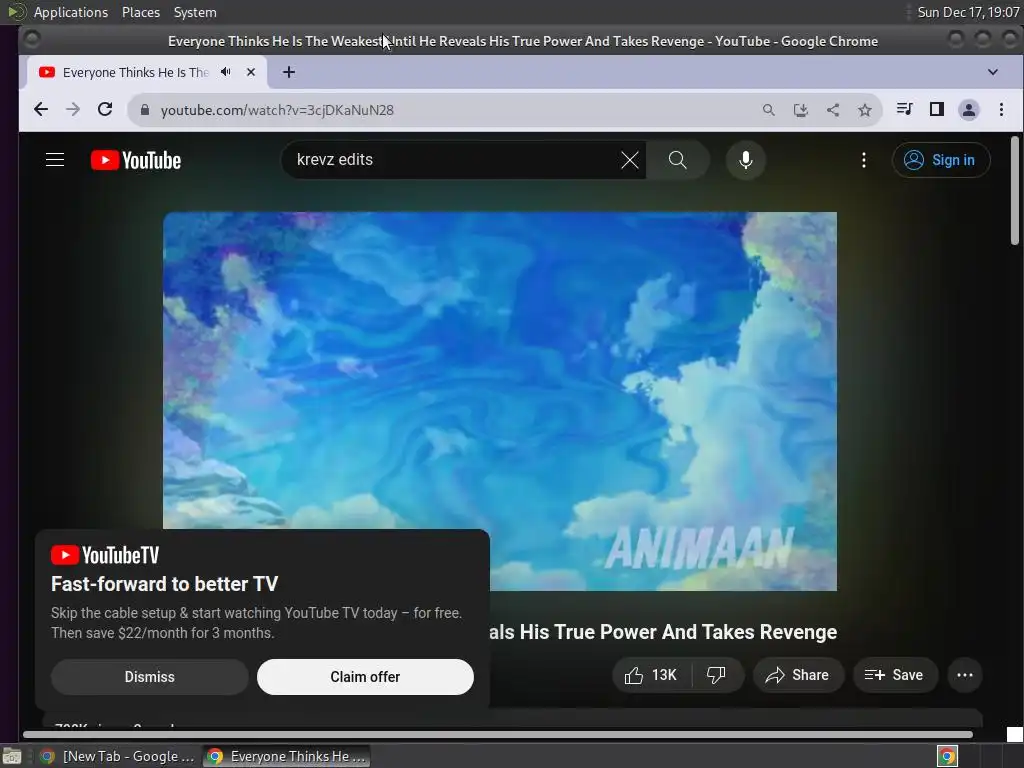The image size is (1024, 768).
Task: Open the Places menu
Action: pyautogui.click(x=141, y=12)
